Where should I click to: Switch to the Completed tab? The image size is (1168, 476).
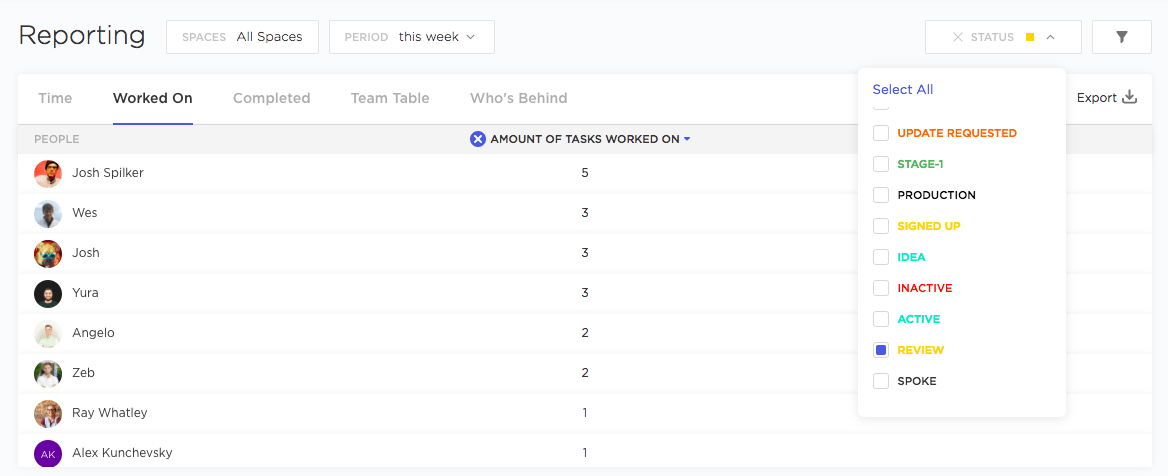click(x=271, y=98)
